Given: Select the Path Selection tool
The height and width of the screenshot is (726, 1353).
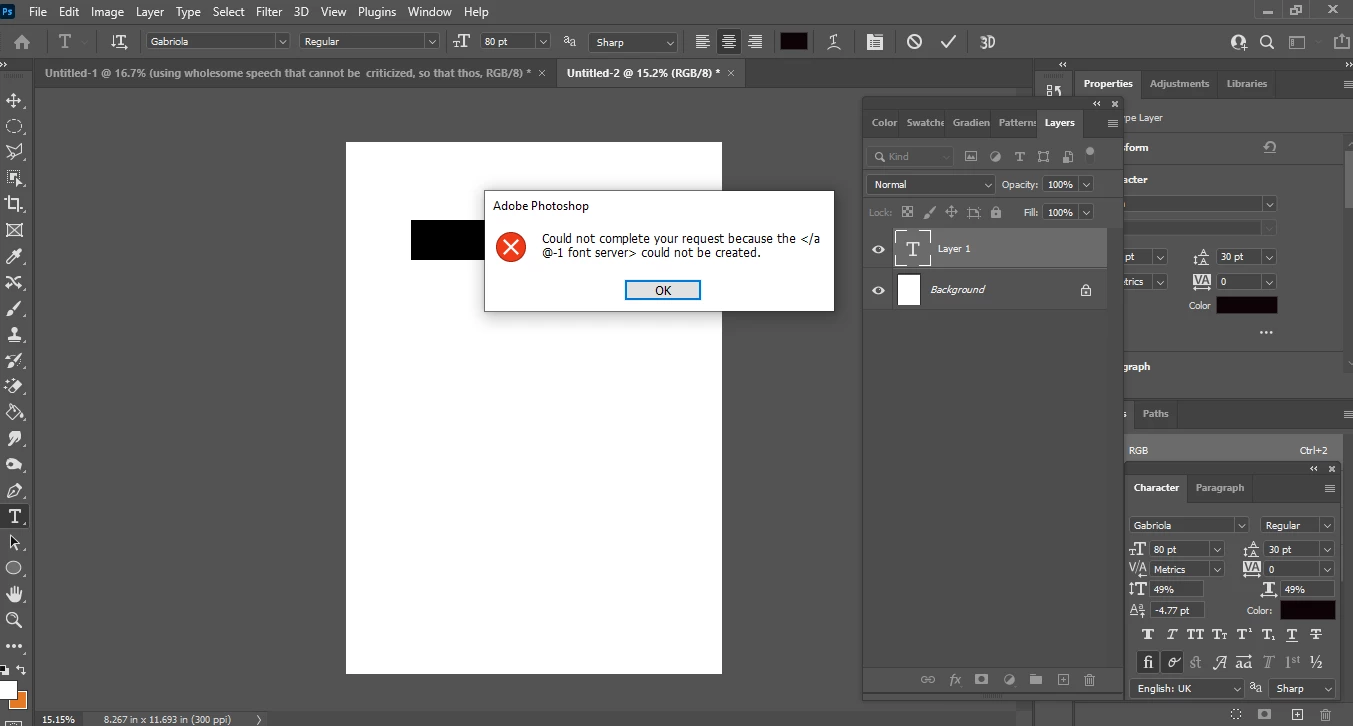Looking at the screenshot, I should (x=15, y=542).
